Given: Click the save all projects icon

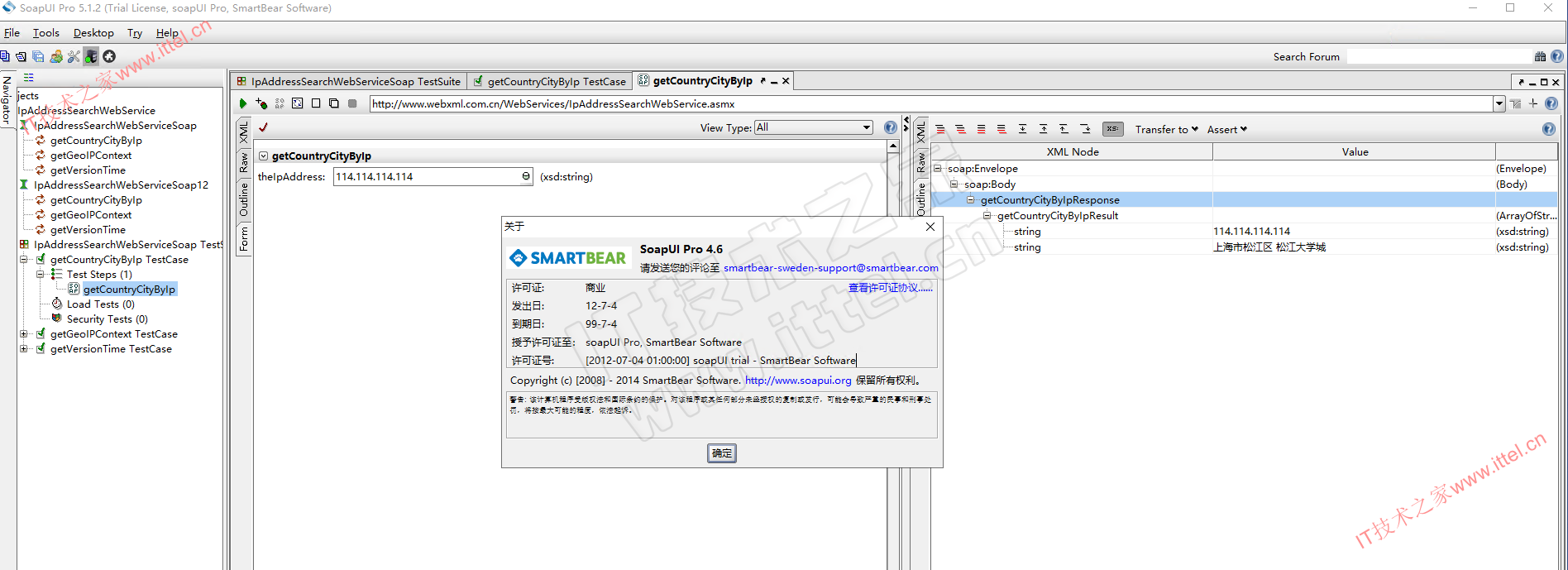Looking at the screenshot, I should (38, 56).
